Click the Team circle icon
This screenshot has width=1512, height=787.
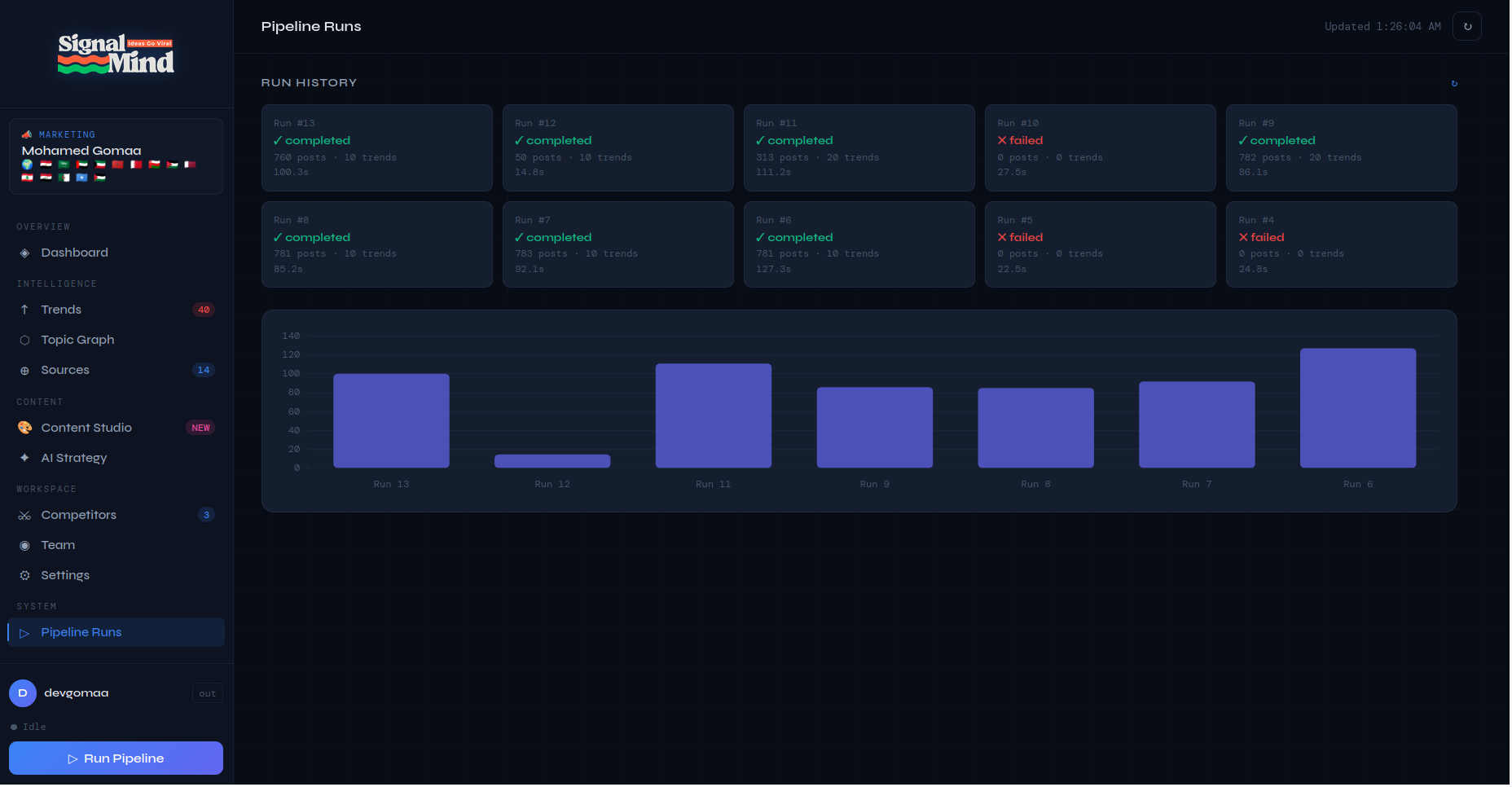click(x=24, y=546)
